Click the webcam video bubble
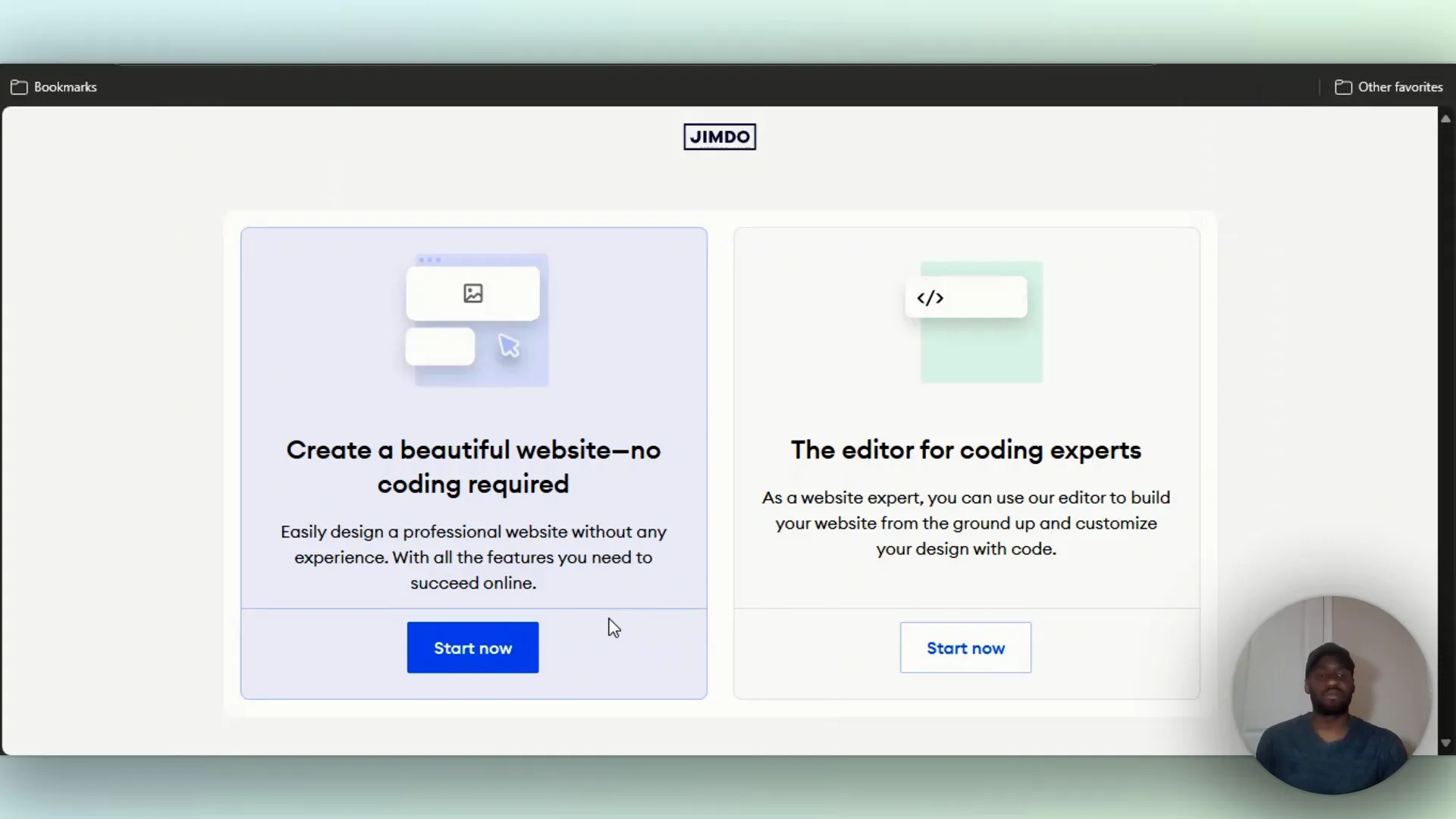This screenshot has width=1456, height=819. pos(1331,694)
